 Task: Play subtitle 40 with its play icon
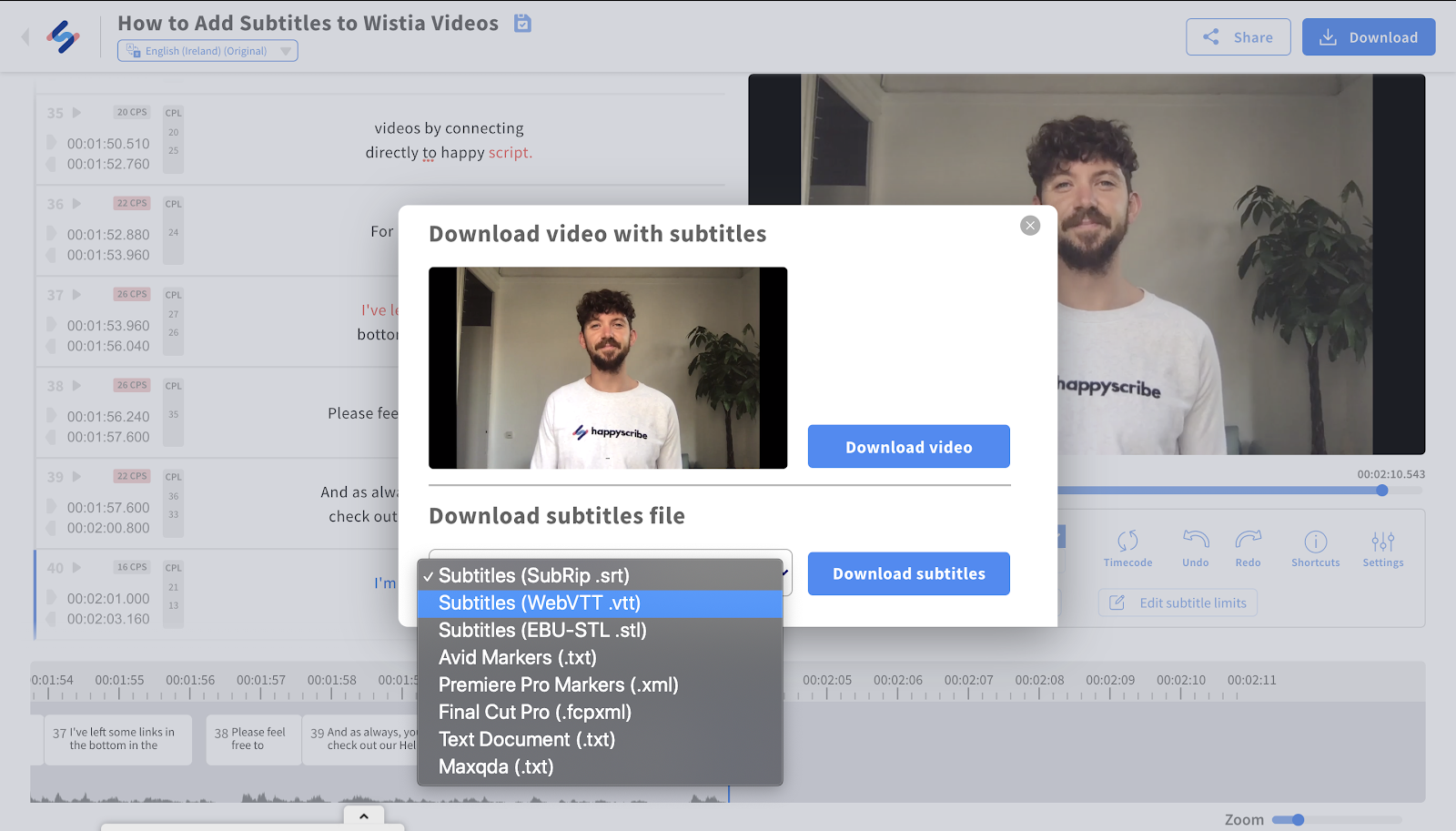[x=77, y=568]
